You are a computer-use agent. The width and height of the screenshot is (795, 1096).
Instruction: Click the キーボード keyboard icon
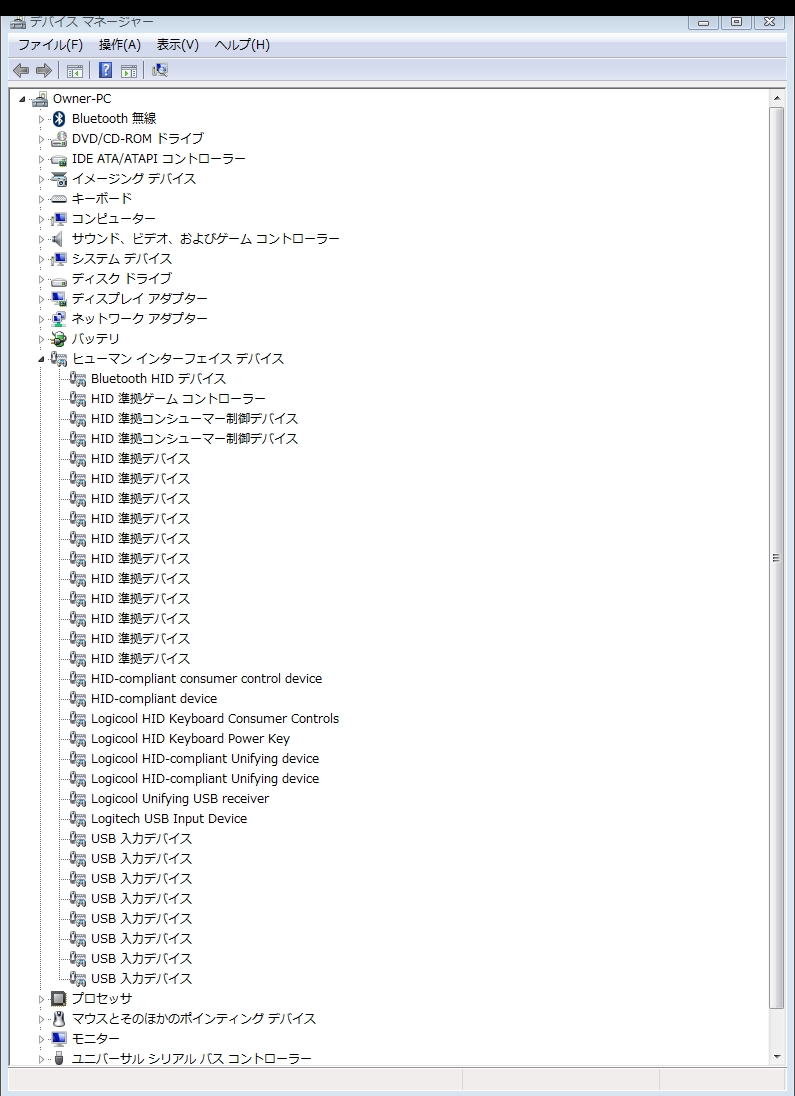click(59, 199)
